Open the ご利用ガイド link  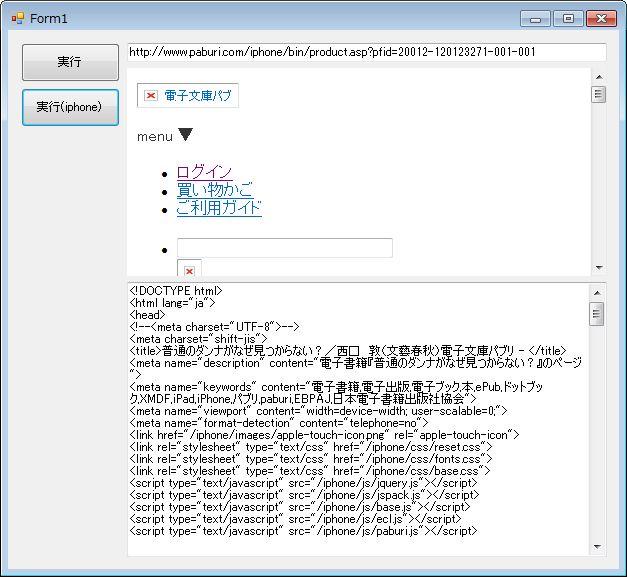(219, 208)
